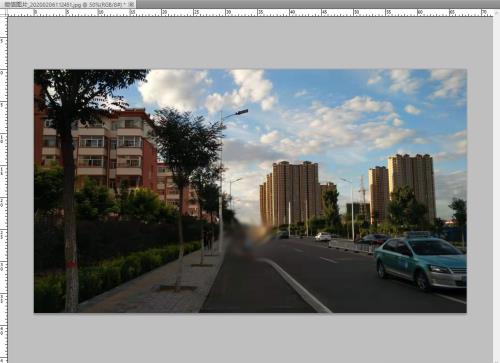Click the teal taxi in the photo
The image size is (500, 363).
(421, 262)
